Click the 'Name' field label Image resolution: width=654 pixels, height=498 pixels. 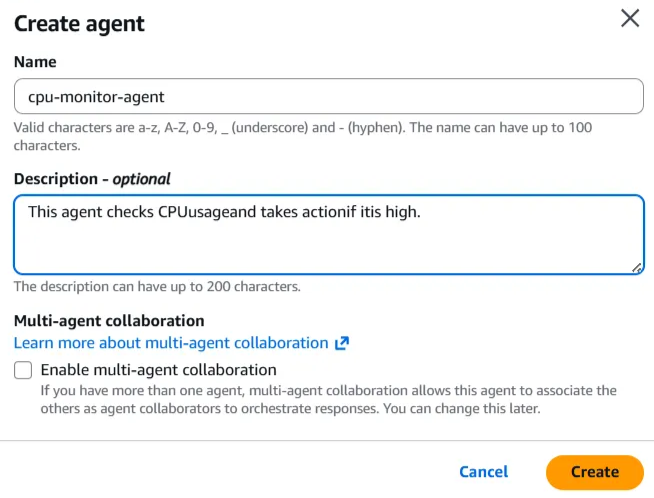click(x=35, y=62)
